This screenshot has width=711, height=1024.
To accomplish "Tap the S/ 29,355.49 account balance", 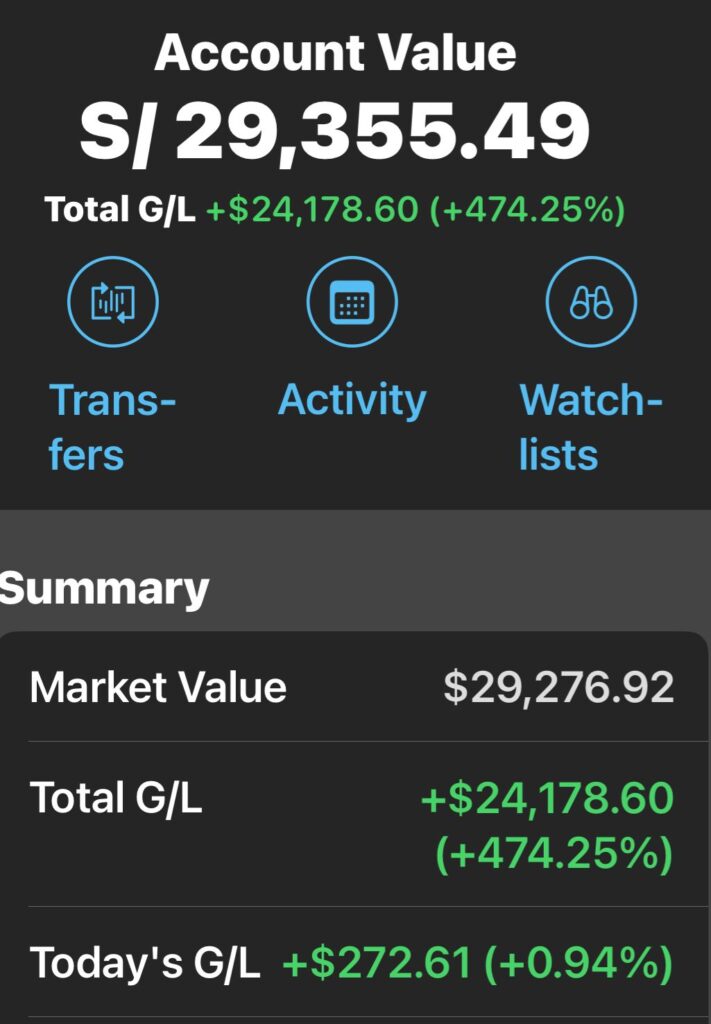I will (x=335, y=133).
